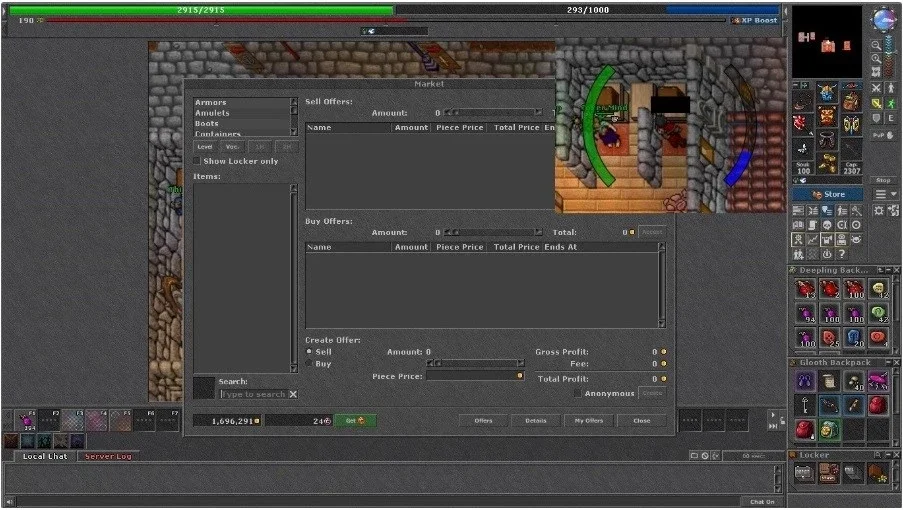Viewport: 903px width, 510px height.
Task: Click the blue rune stack of 20
Action: point(855,337)
